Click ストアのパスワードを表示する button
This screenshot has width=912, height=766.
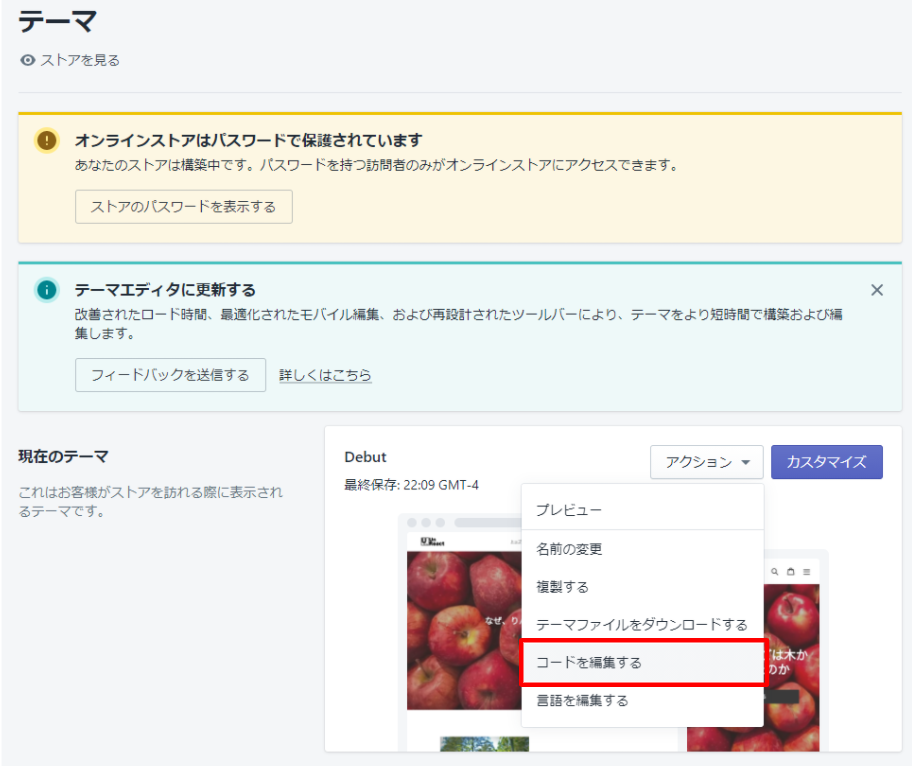pyautogui.click(x=184, y=206)
